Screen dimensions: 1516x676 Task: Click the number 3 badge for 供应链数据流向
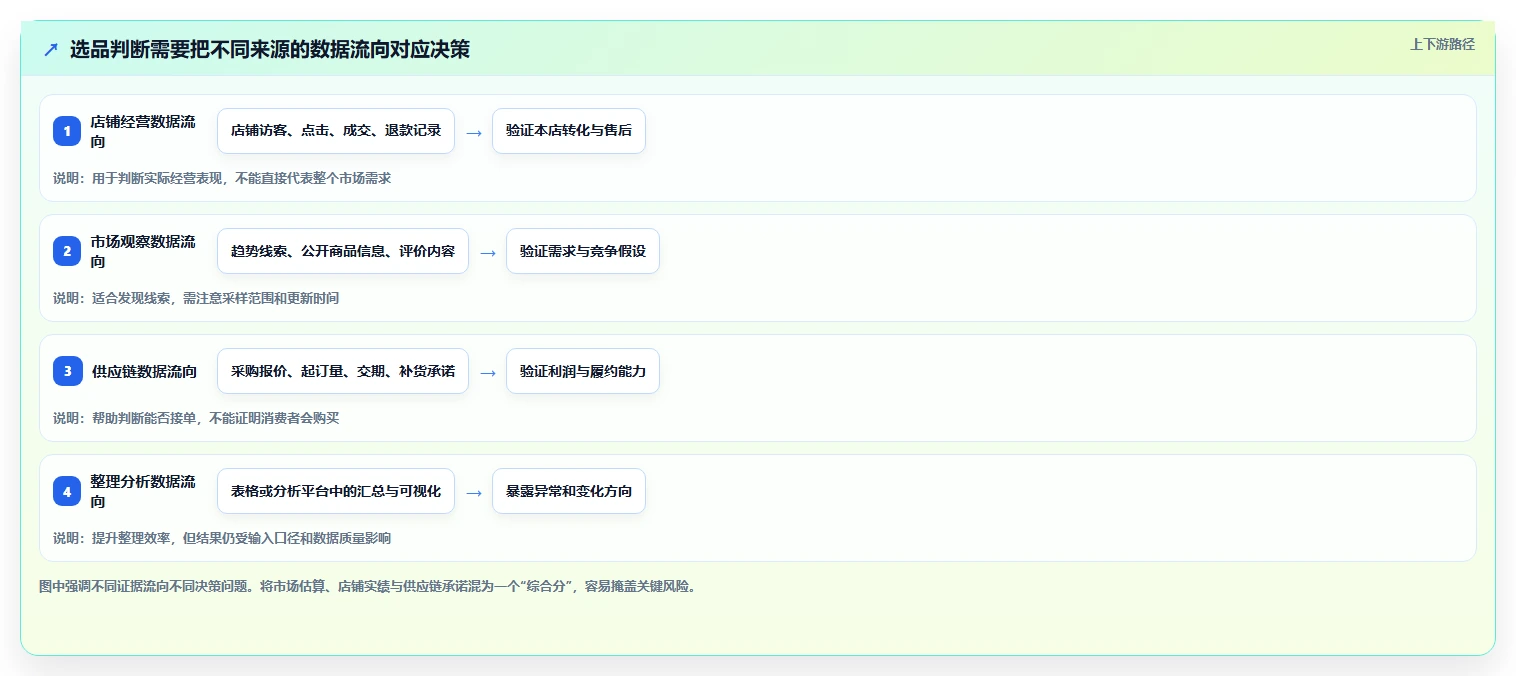tap(67, 371)
